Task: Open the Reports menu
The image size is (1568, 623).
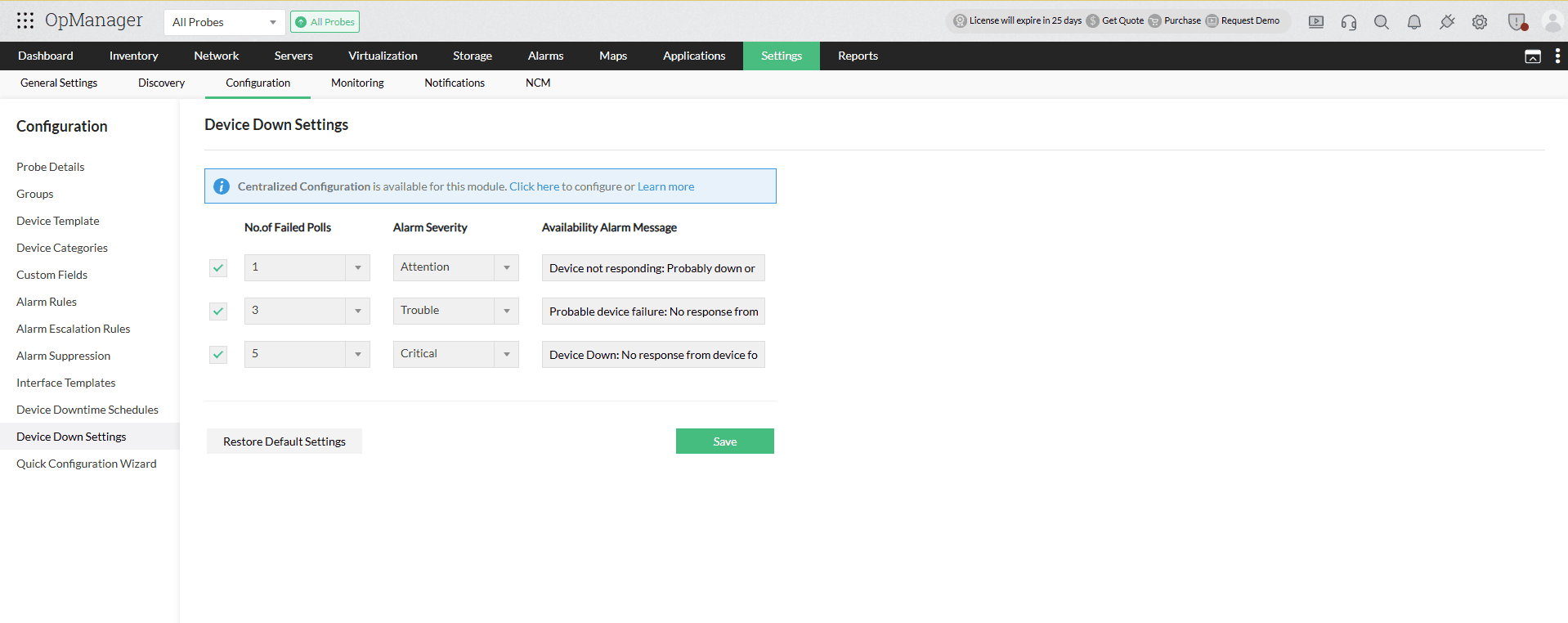Action: [858, 56]
